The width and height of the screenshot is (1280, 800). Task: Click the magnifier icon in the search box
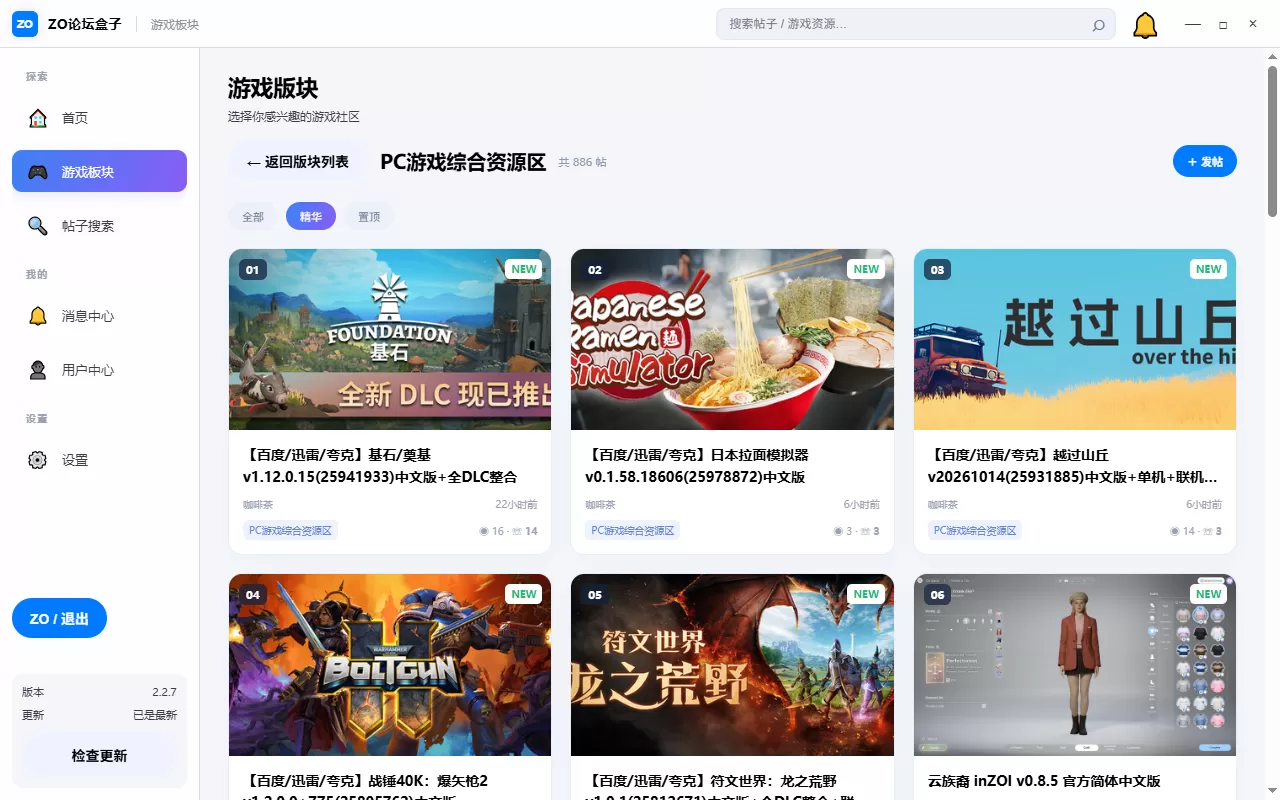1098,25
